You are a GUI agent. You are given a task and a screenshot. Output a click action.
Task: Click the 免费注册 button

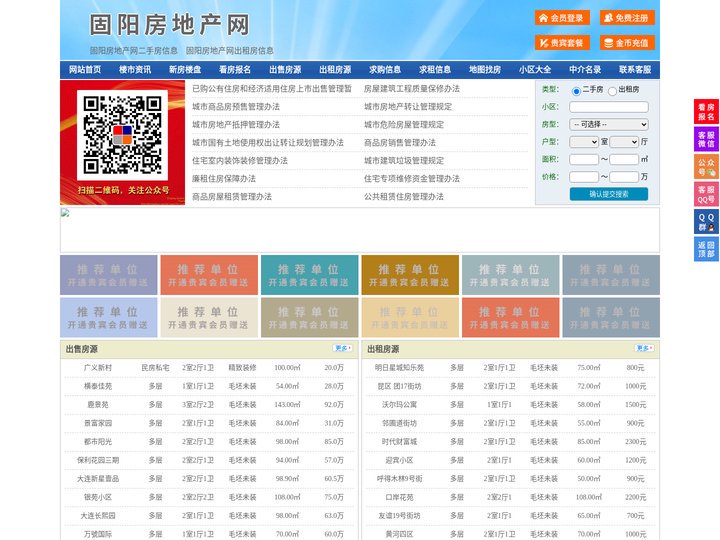(627, 18)
